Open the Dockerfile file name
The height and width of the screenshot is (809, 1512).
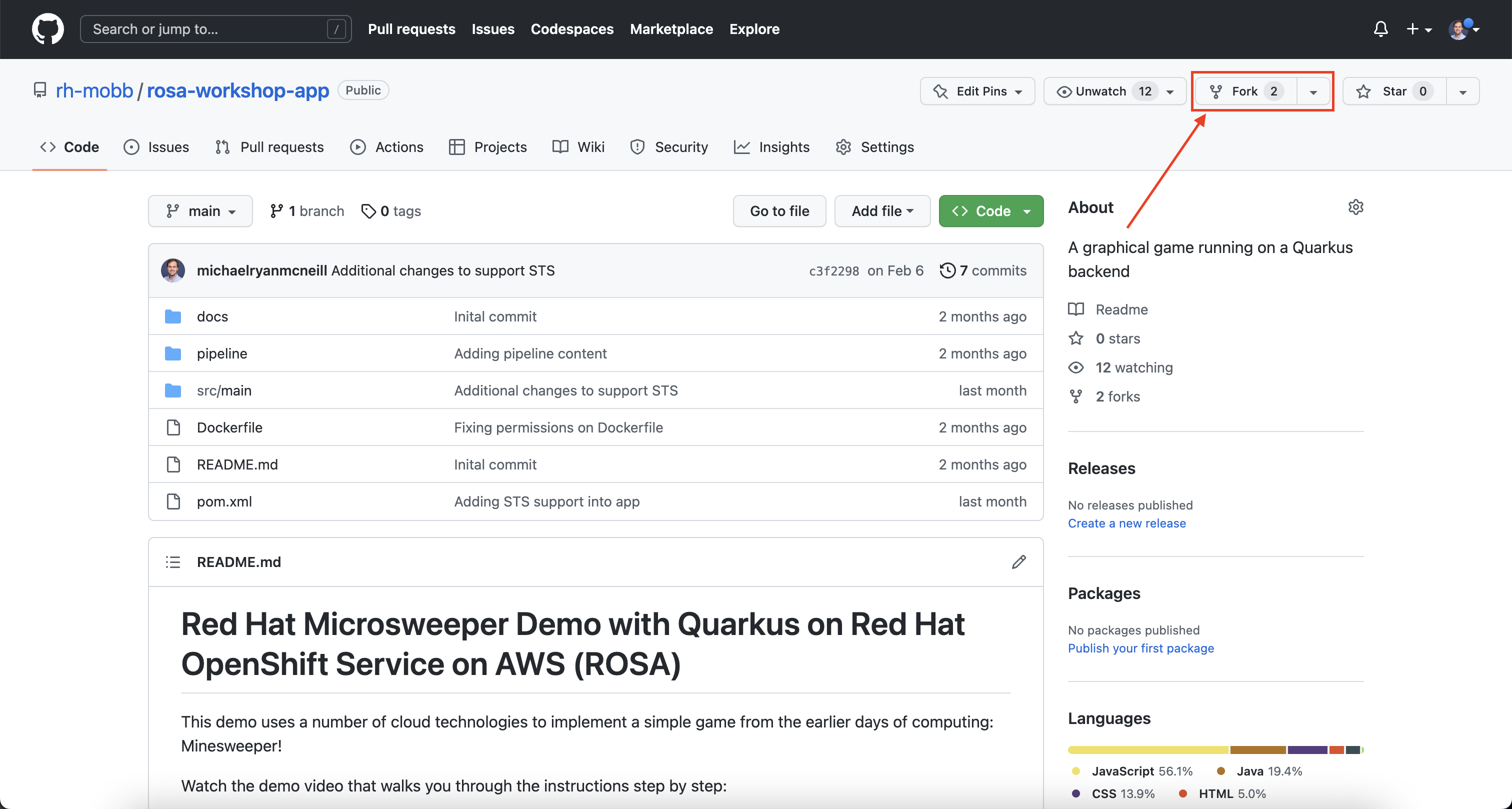pyautogui.click(x=229, y=427)
